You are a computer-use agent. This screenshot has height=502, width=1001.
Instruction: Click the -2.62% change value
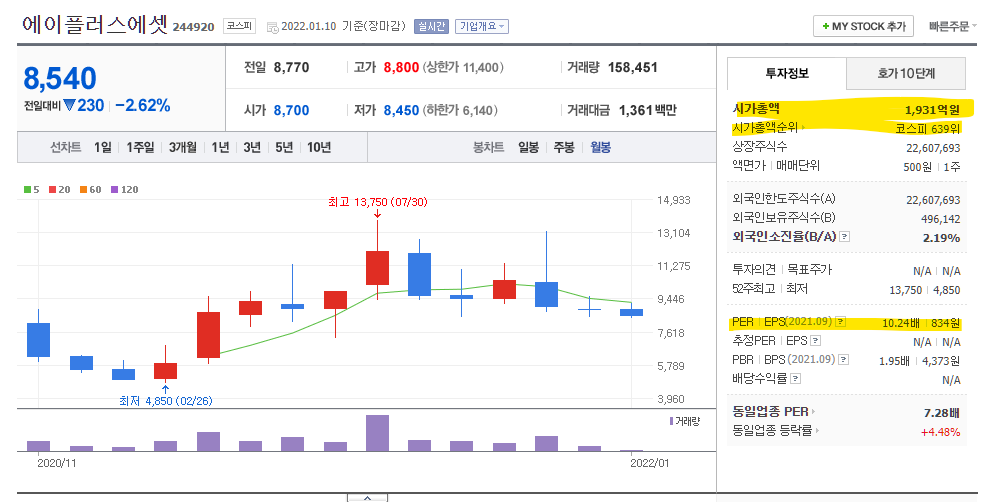tap(143, 105)
